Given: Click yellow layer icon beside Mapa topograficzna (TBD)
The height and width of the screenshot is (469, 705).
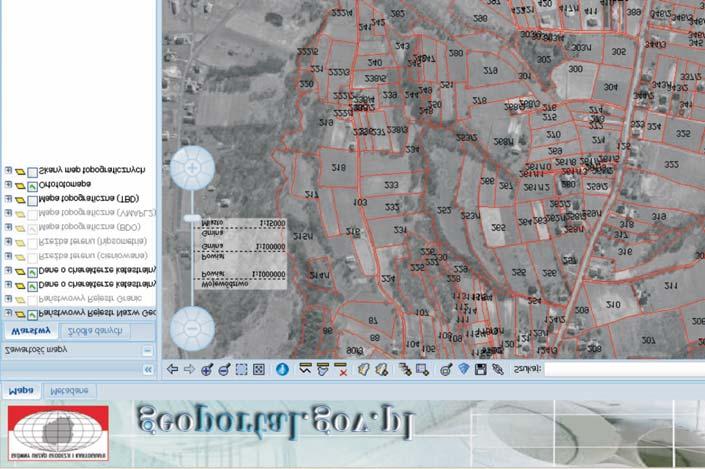Looking at the screenshot, I should pos(20,200).
